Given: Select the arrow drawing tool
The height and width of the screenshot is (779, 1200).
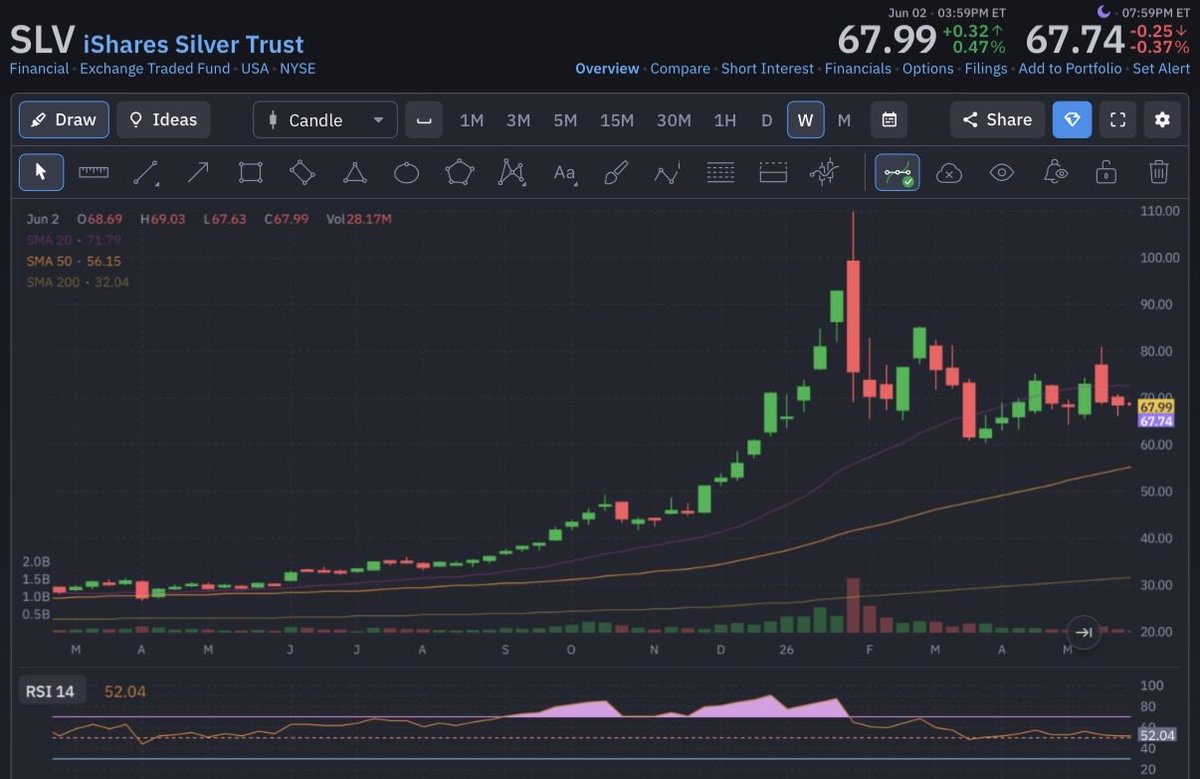Looking at the screenshot, I should [x=198, y=173].
